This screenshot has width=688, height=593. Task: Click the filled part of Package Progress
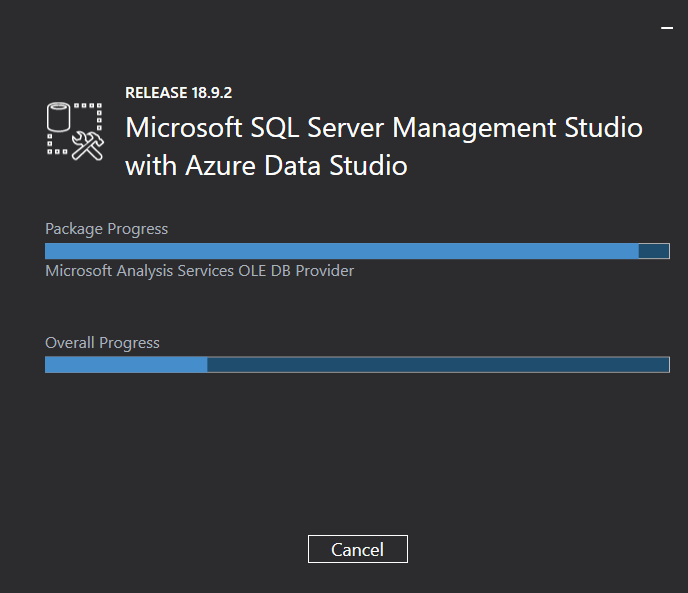coord(342,251)
